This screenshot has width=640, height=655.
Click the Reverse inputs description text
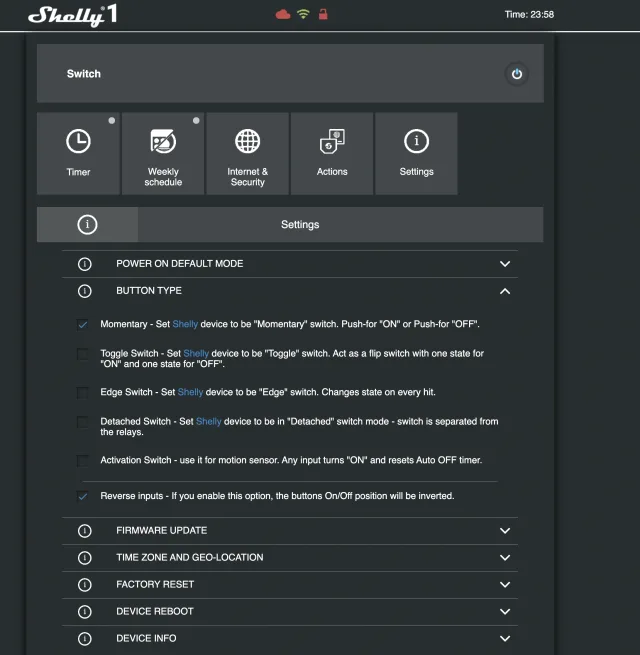pyautogui.click(x=277, y=496)
